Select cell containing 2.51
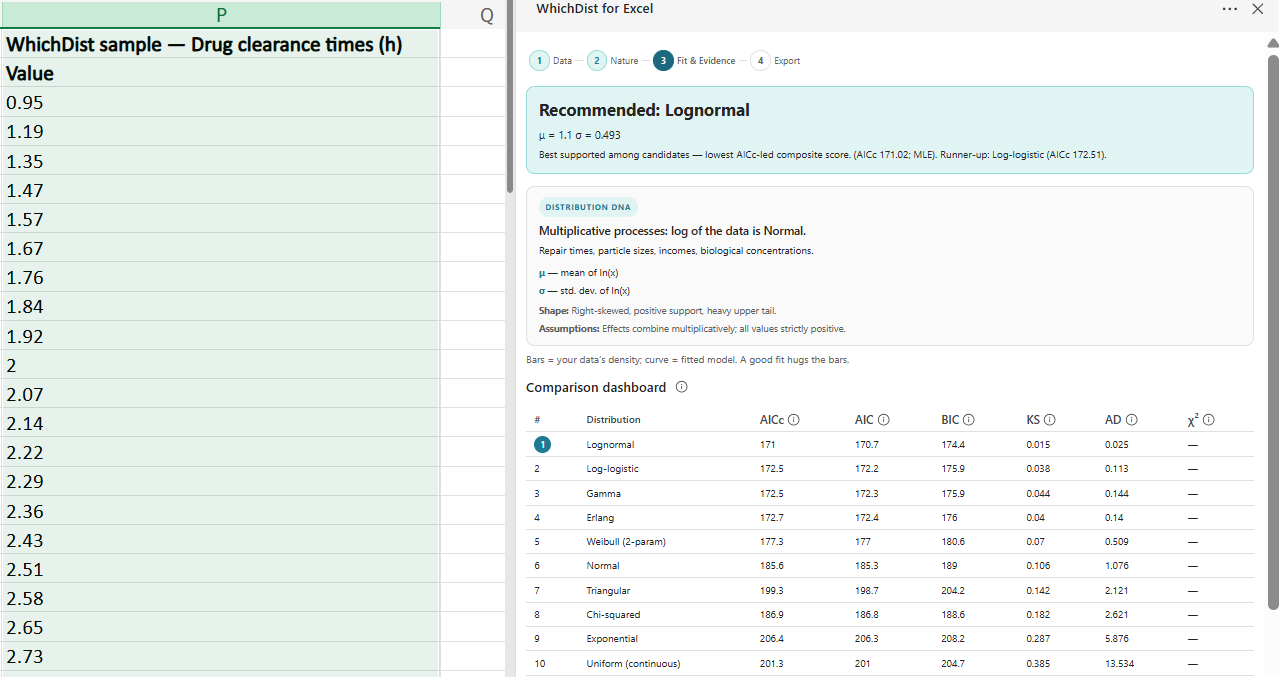1279x677 pixels. click(x=220, y=569)
